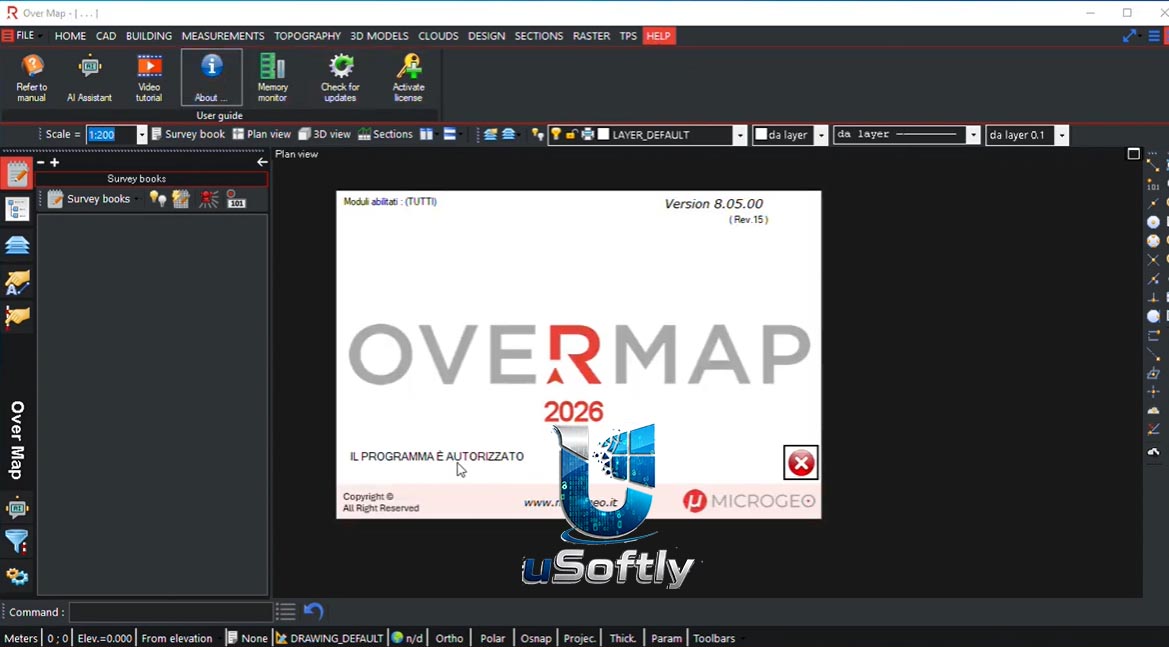Open Activate license
Viewport: 1169px width, 647px height.
[x=408, y=78]
